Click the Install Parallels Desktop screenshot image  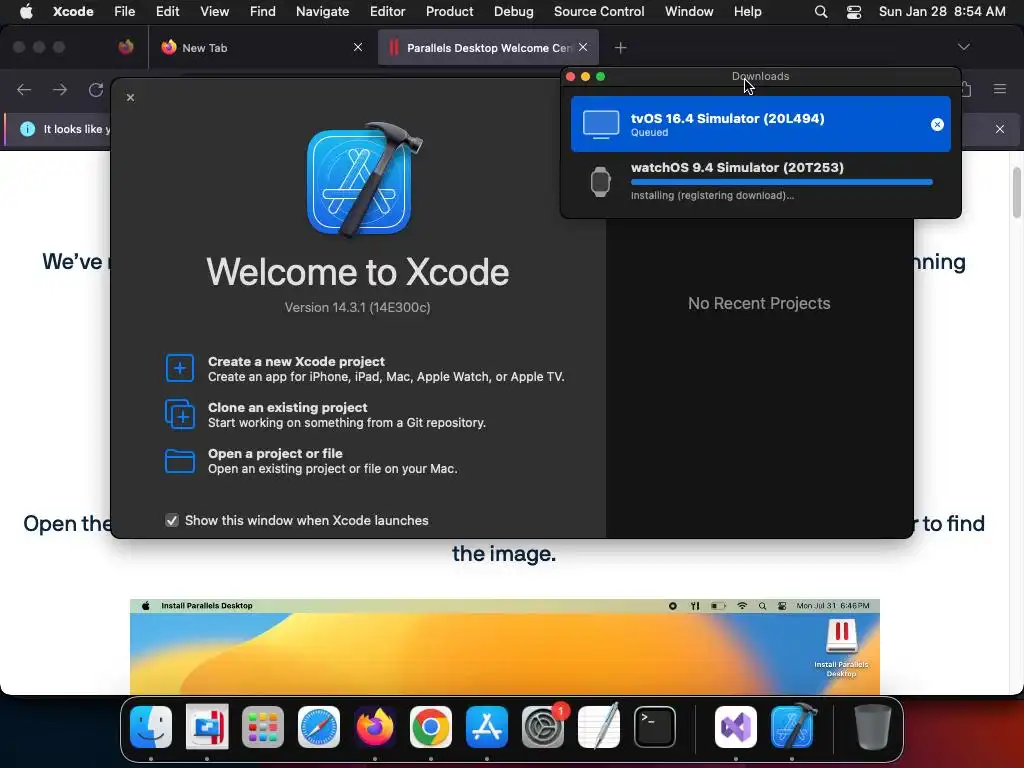click(504, 647)
